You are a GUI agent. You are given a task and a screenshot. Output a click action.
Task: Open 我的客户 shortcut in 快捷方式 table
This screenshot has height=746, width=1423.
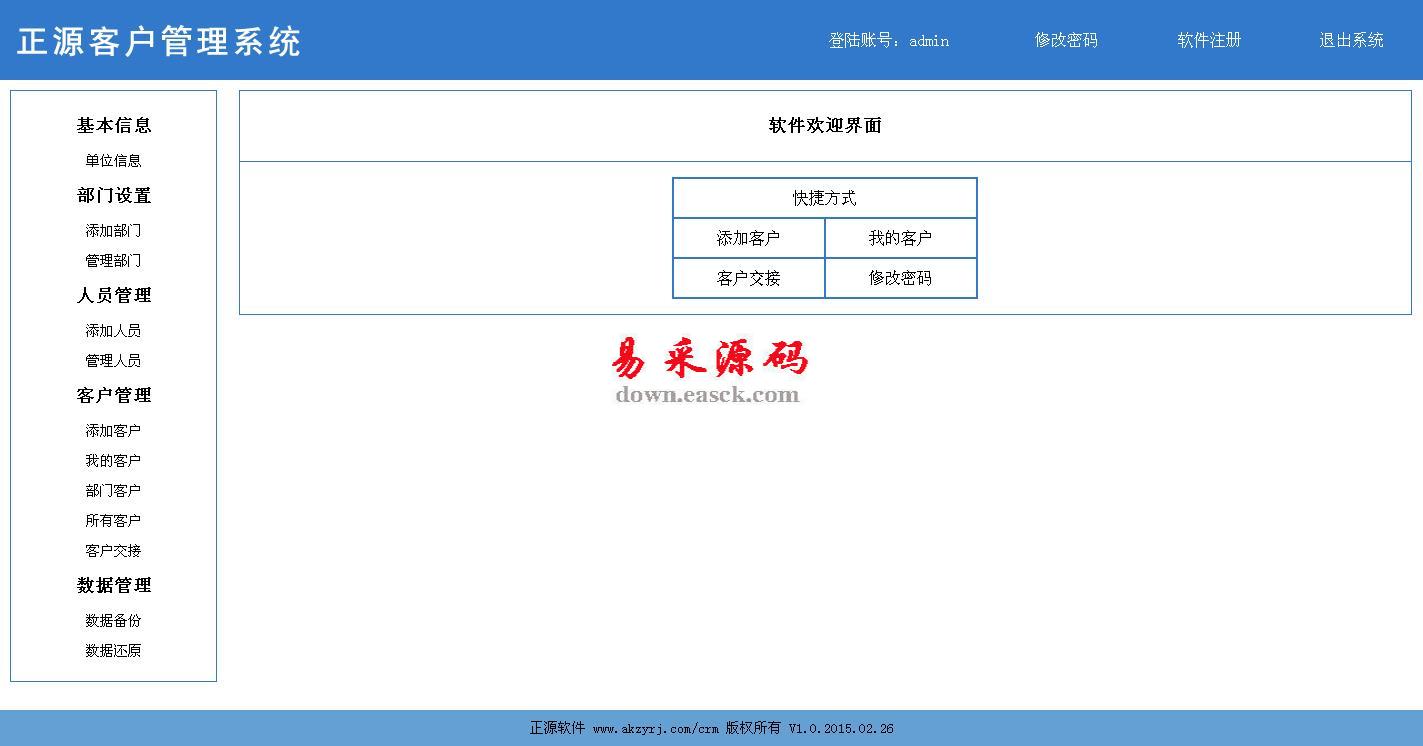(x=900, y=238)
